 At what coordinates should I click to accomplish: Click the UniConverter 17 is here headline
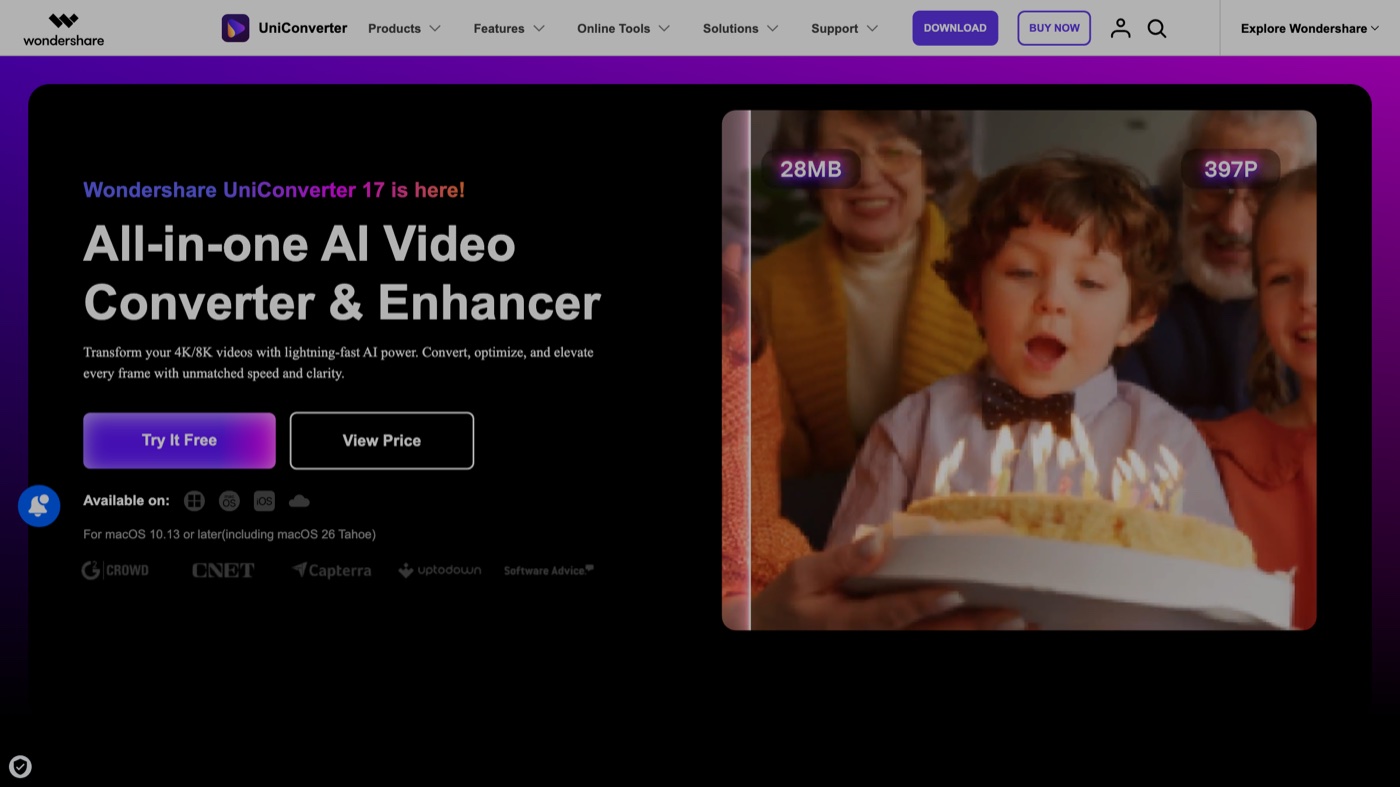click(x=274, y=190)
